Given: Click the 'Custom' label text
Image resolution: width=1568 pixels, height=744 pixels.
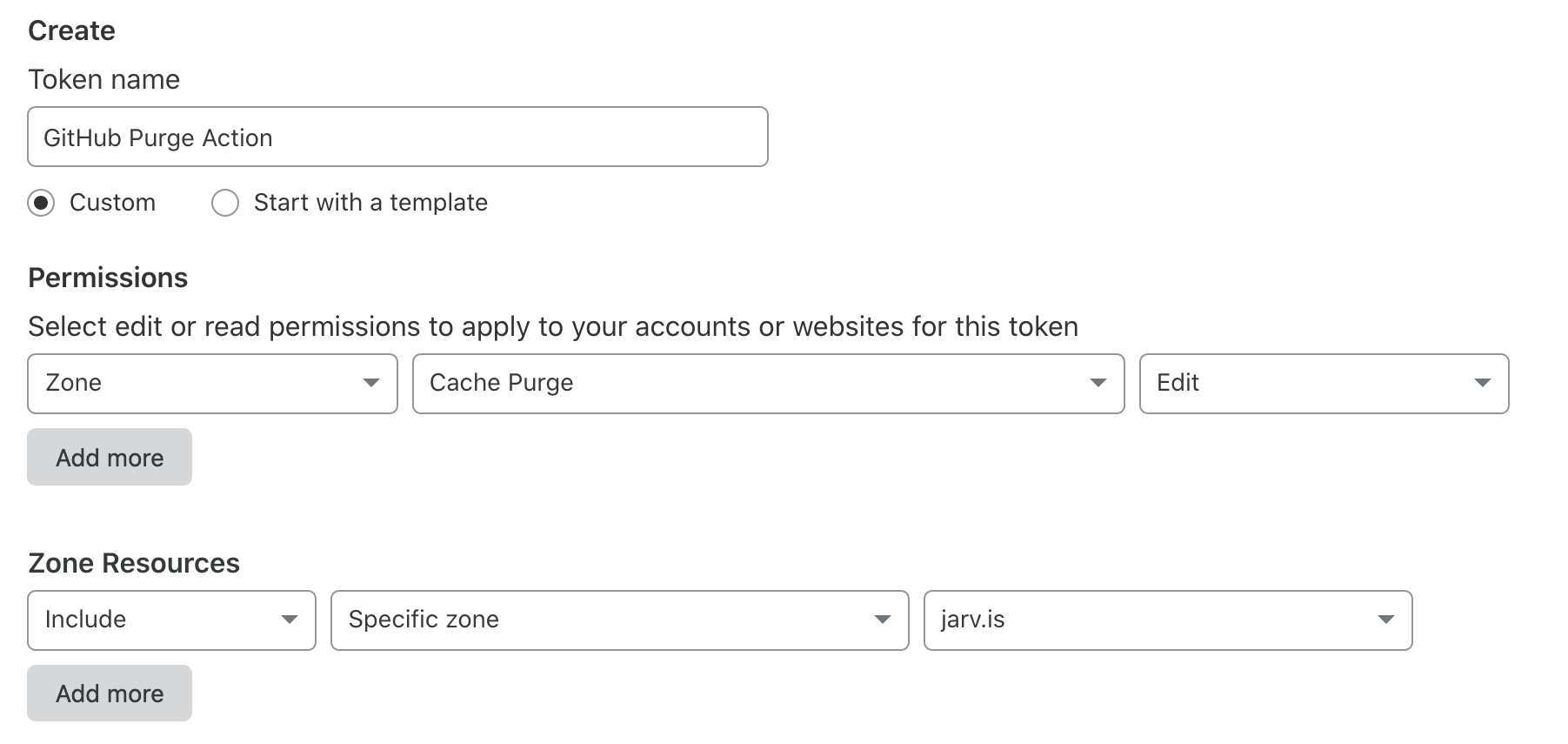Looking at the screenshot, I should tap(112, 203).
